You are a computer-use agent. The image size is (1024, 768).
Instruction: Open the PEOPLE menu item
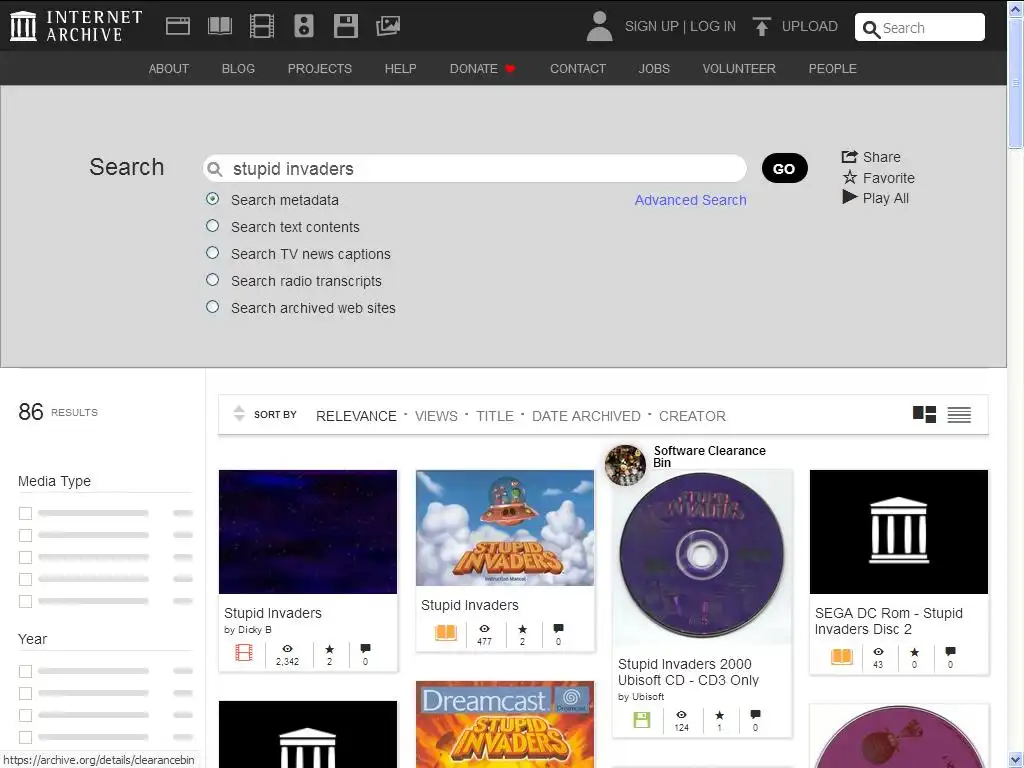click(x=832, y=69)
